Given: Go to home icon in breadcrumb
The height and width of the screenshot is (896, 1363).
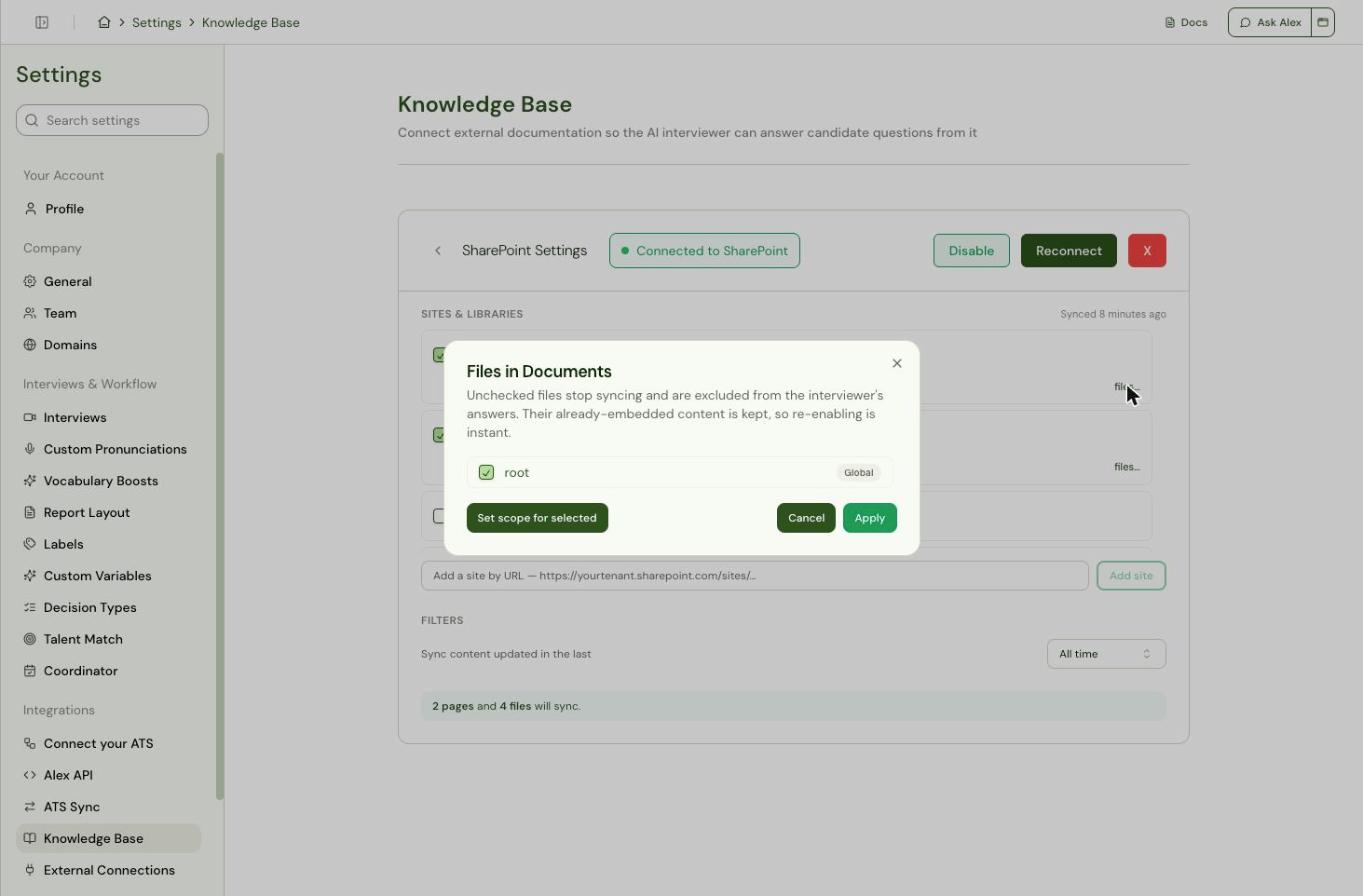Looking at the screenshot, I should pos(104,22).
